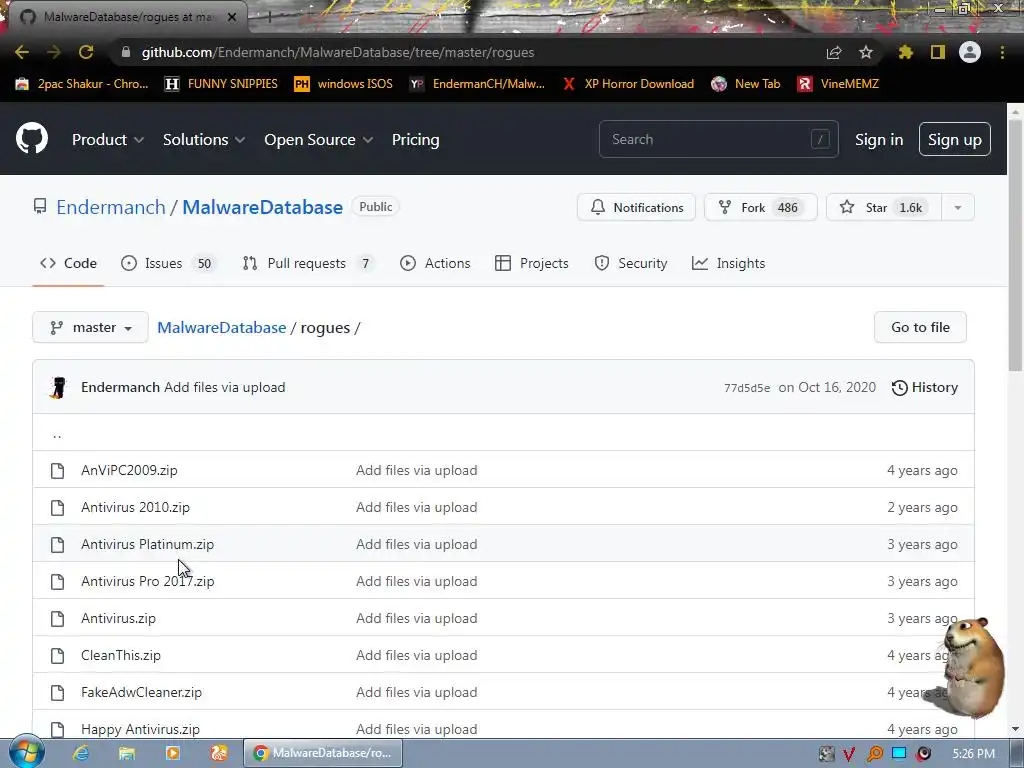Click Sign in link
Image resolution: width=1024 pixels, height=768 pixels.
tap(879, 140)
